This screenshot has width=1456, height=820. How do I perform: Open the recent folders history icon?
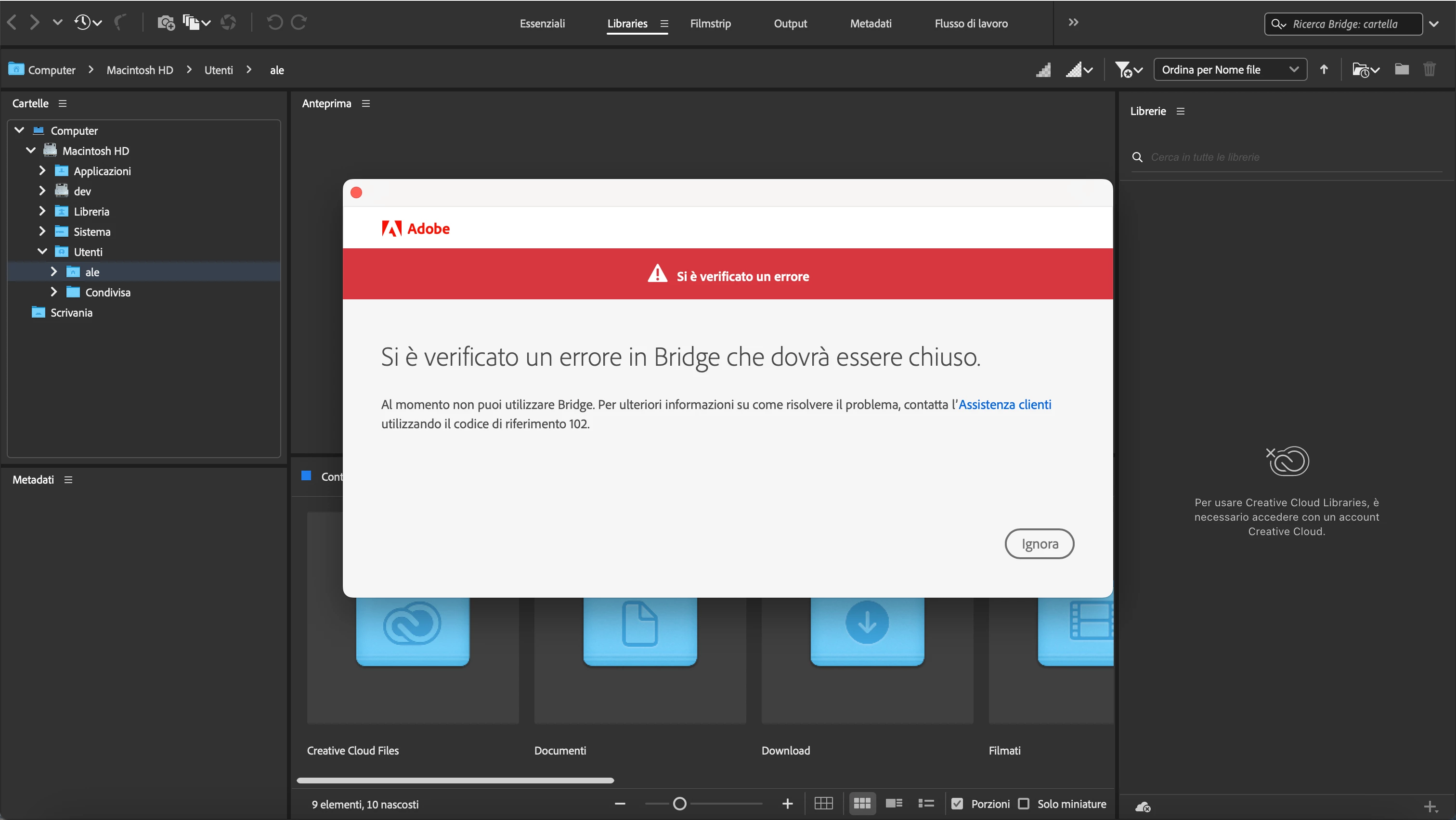point(83,23)
